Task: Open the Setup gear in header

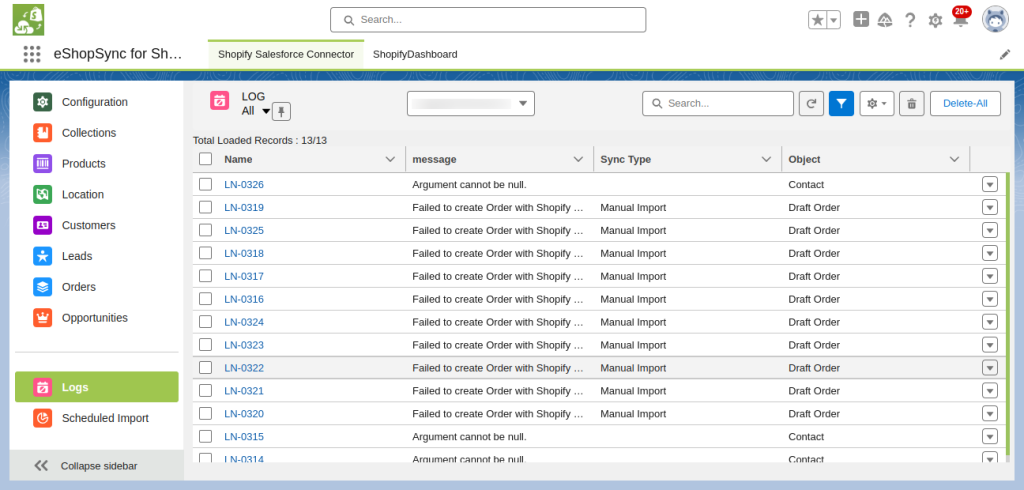Action: coord(935,20)
